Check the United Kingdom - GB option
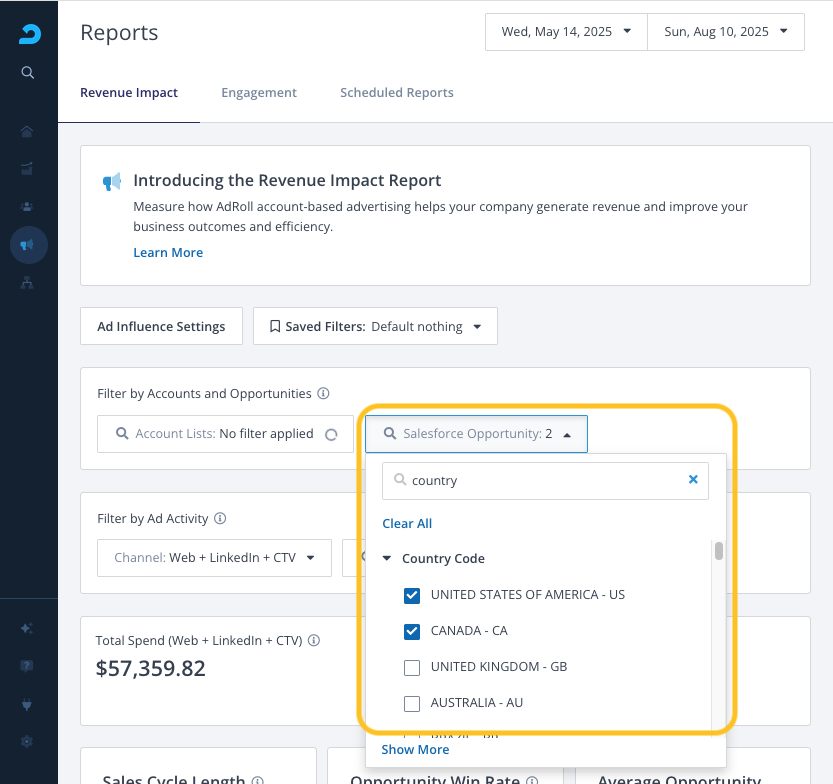Screen dimensions: 833x784 click(412, 667)
